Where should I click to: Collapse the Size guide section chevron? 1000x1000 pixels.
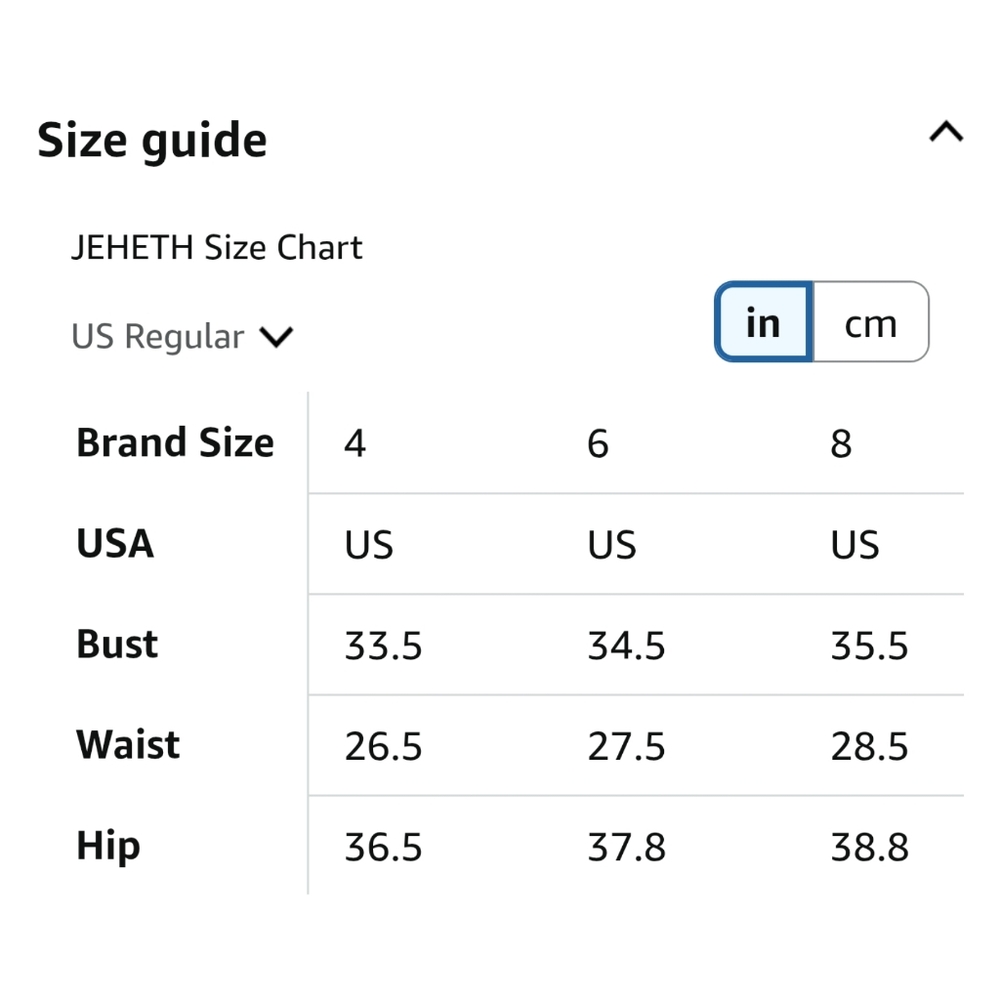(x=946, y=132)
